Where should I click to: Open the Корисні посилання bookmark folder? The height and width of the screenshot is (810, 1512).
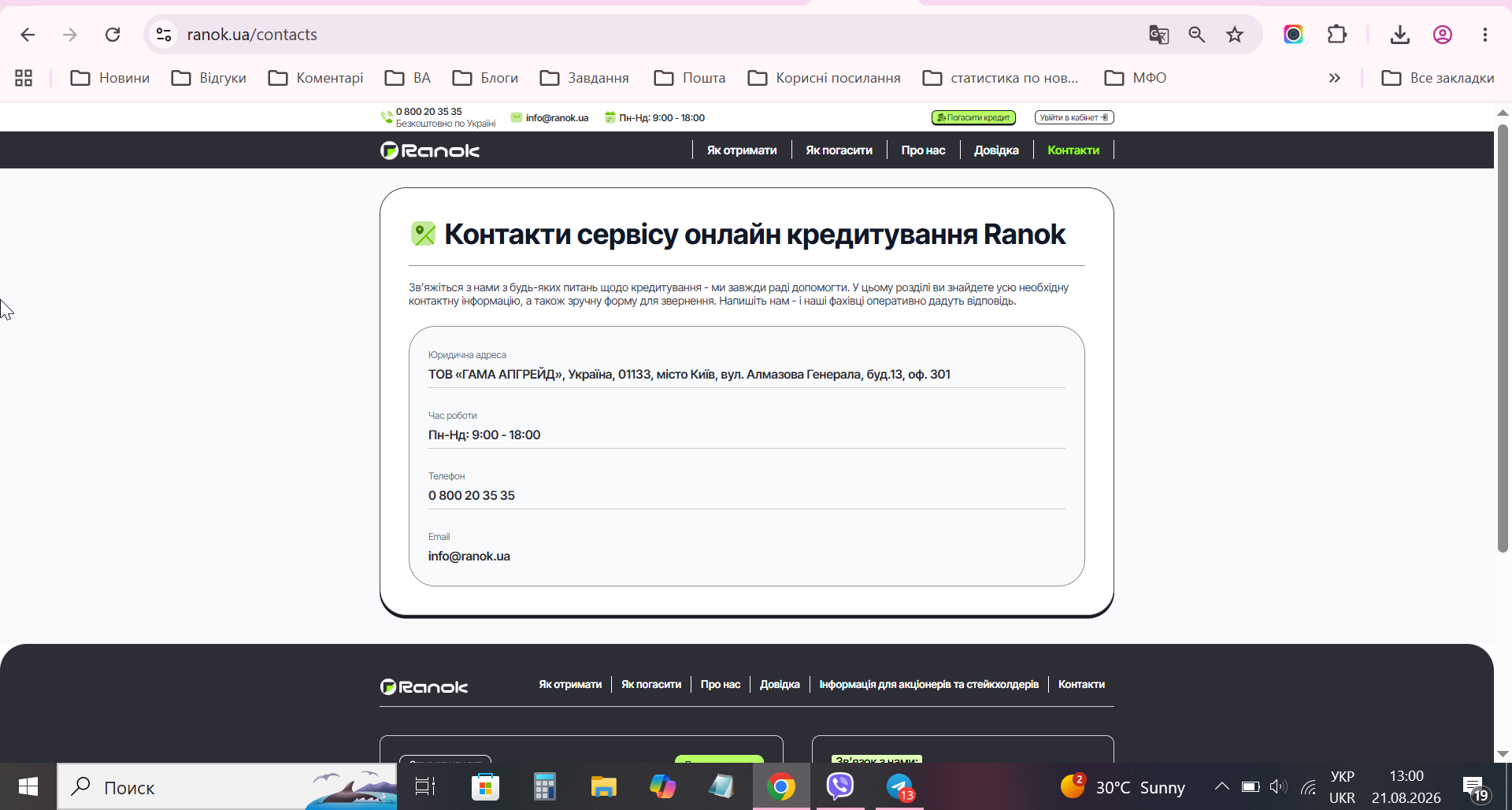824,78
